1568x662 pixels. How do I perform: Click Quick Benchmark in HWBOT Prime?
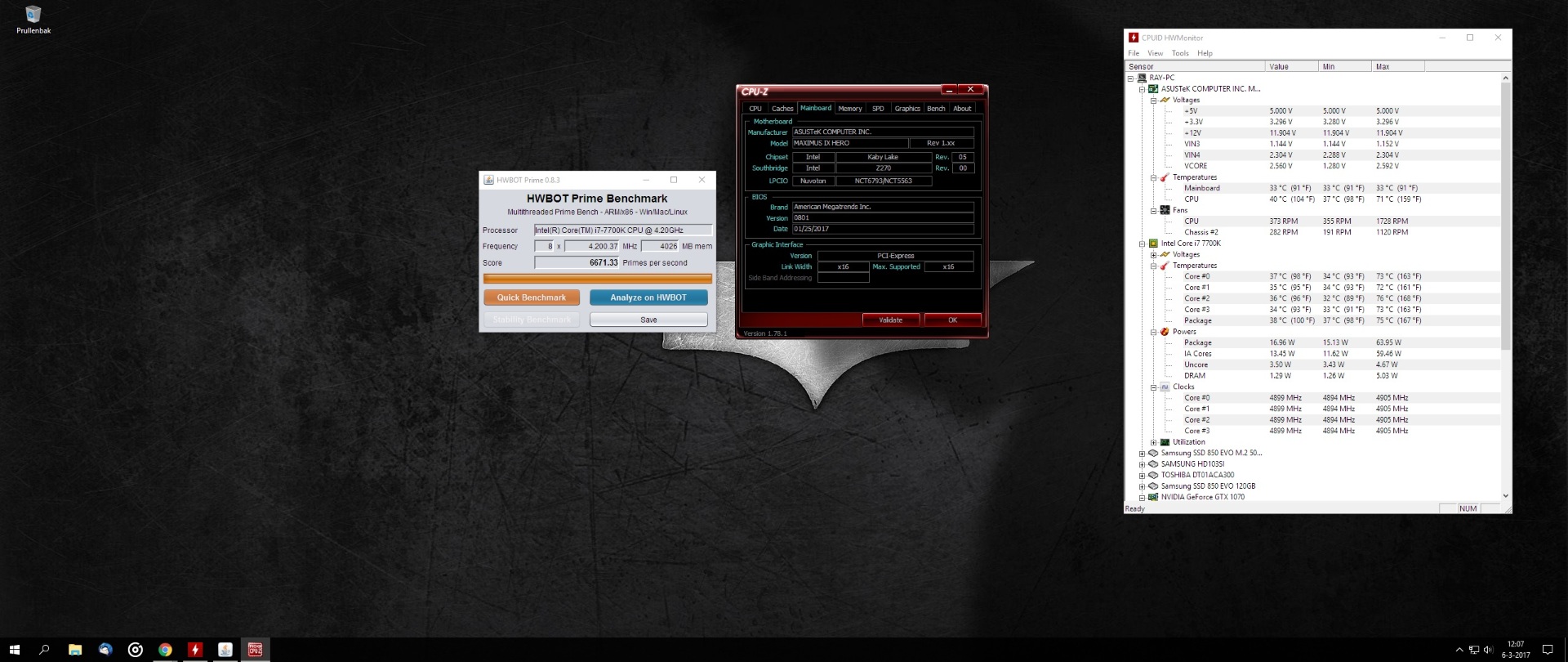(x=532, y=297)
